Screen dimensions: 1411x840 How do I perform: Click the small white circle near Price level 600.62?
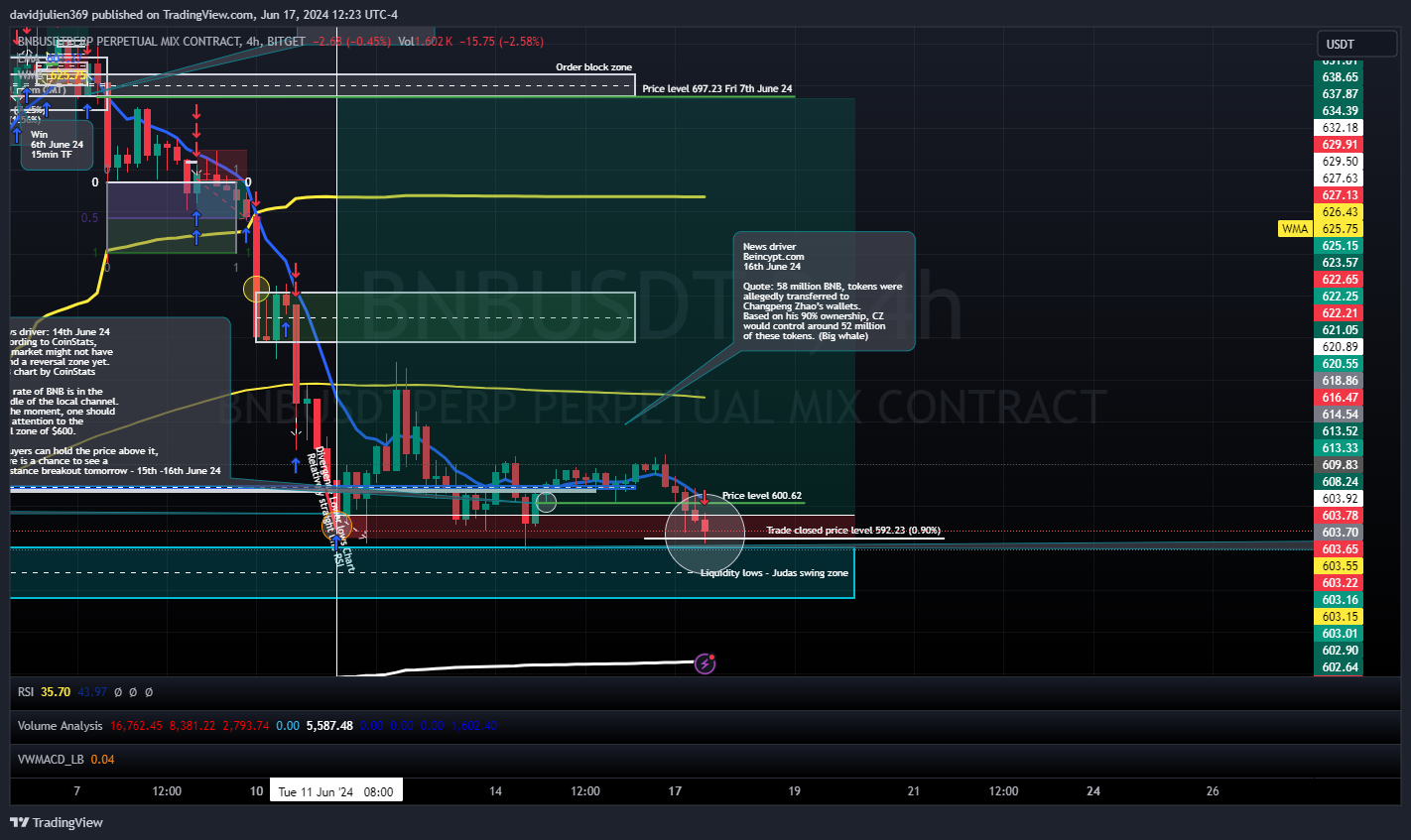pos(546,502)
